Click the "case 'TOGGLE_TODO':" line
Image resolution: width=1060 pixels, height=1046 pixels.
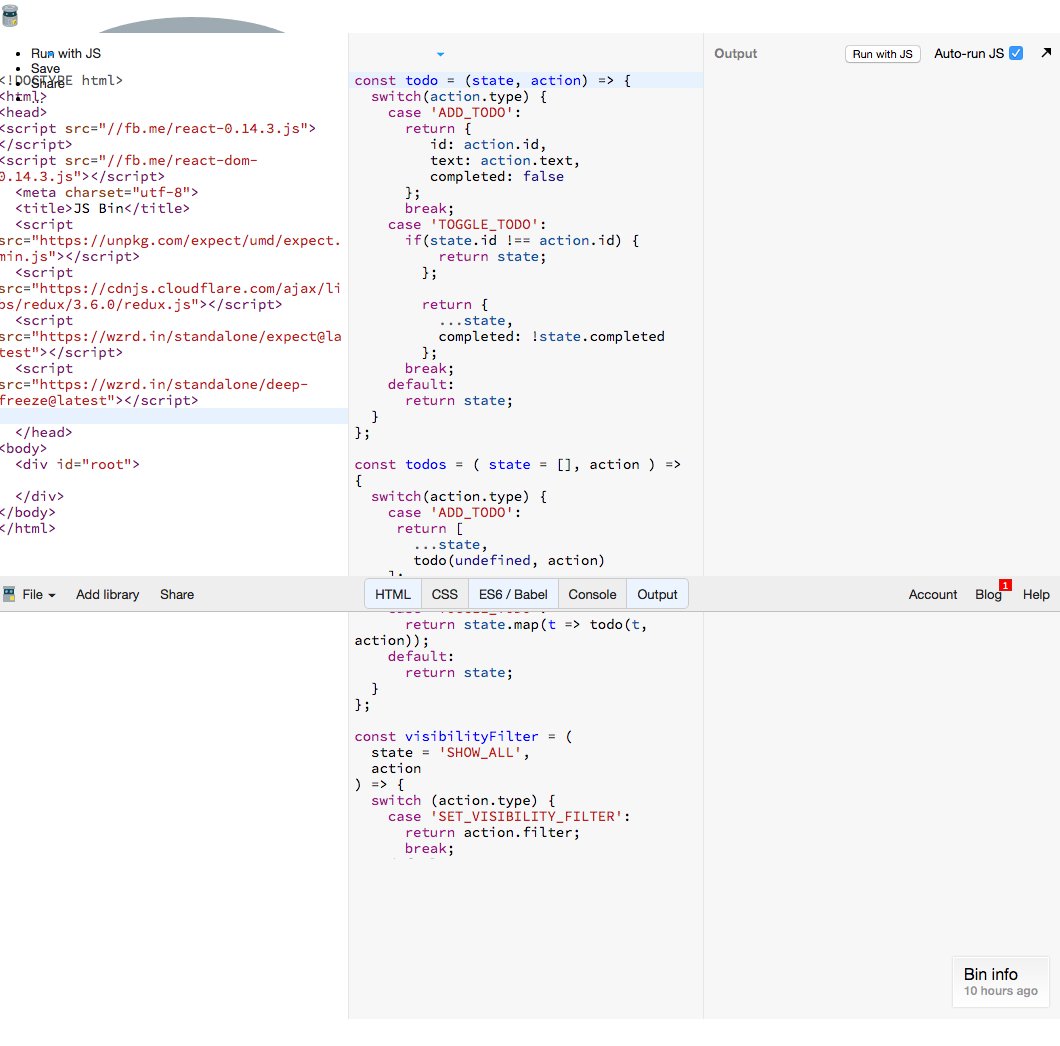pos(466,224)
